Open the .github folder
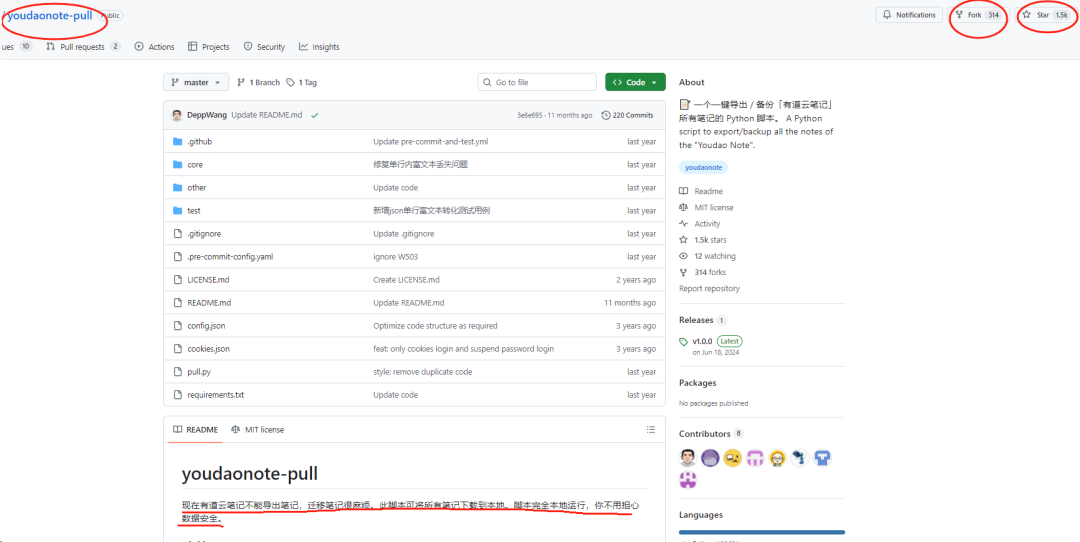 click(x=199, y=142)
